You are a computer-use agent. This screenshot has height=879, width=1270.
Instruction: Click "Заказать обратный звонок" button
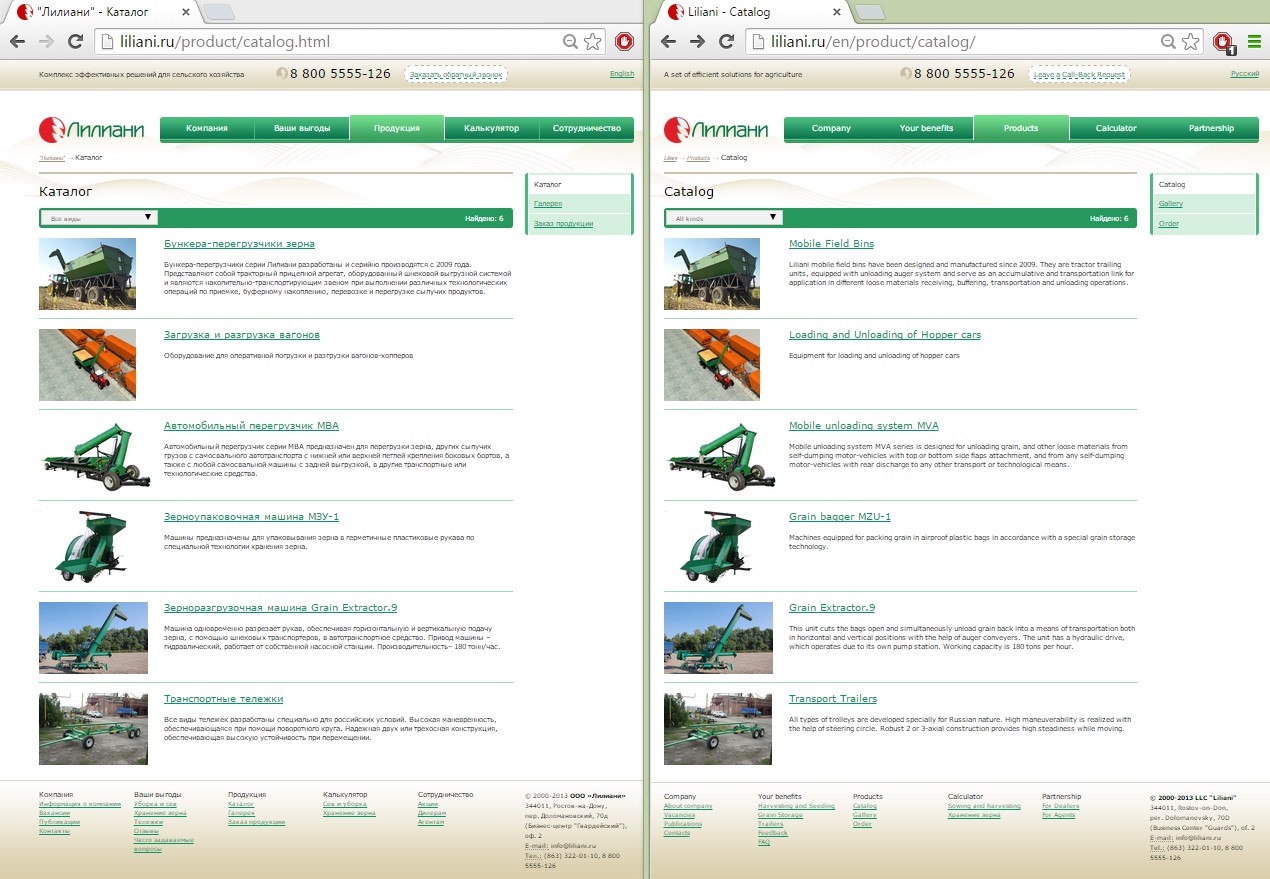point(455,74)
